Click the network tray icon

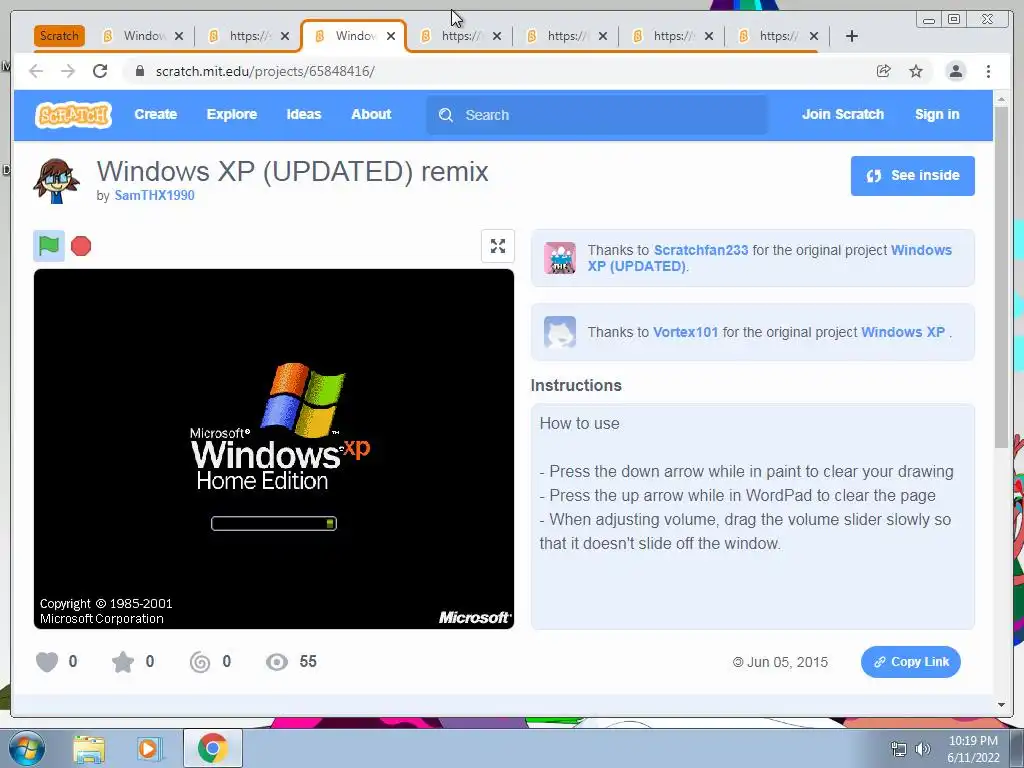click(x=899, y=749)
